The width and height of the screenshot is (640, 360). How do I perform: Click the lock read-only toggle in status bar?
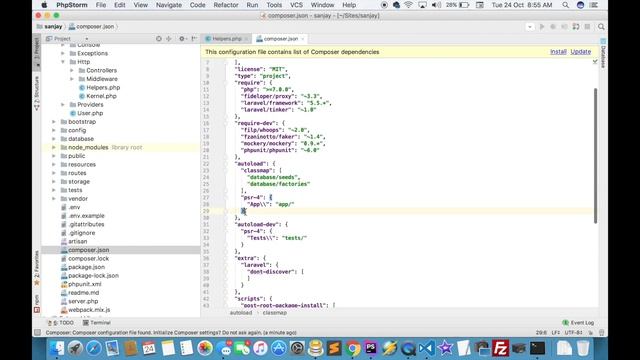coord(591,333)
